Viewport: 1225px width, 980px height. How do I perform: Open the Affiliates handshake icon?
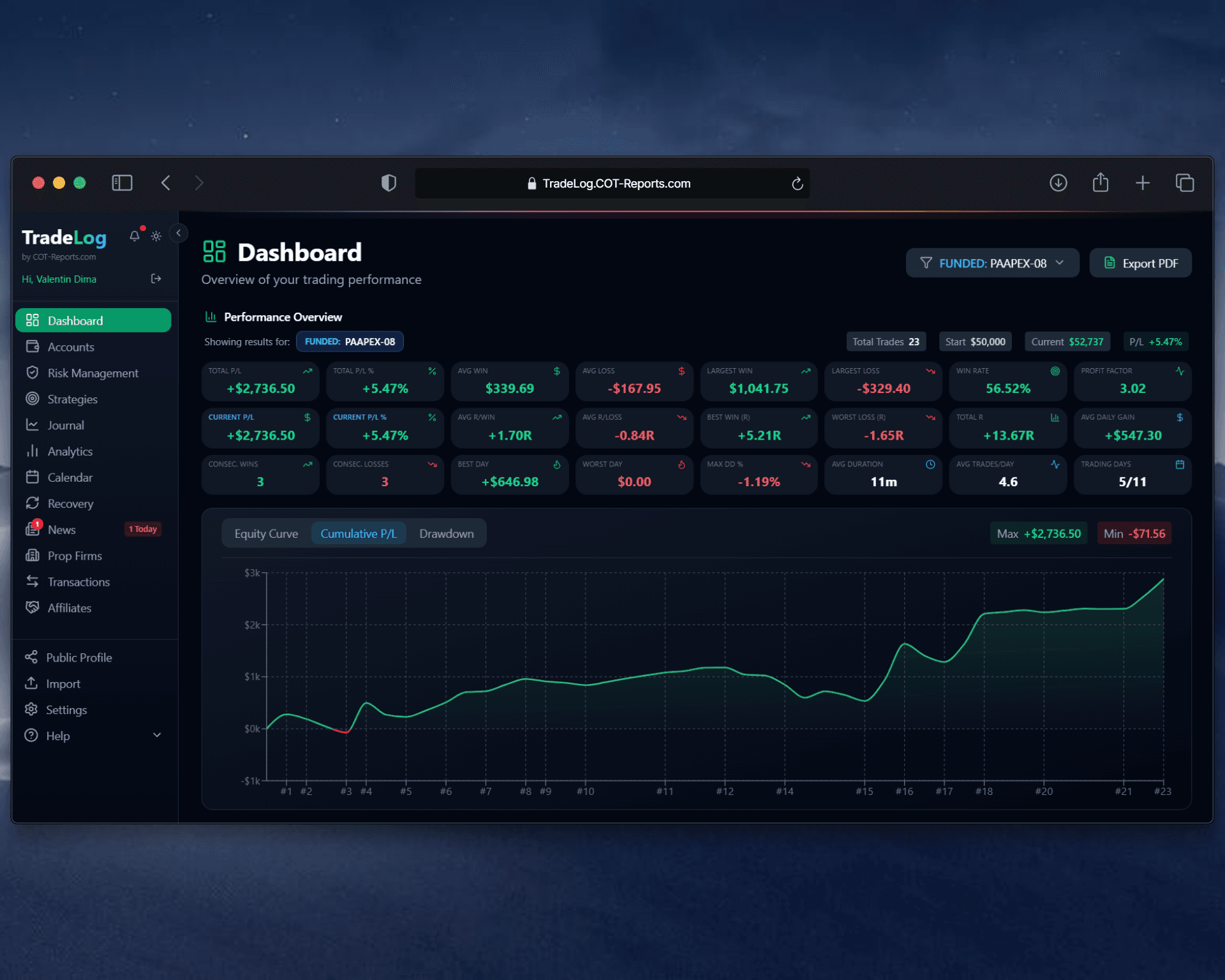pyautogui.click(x=33, y=607)
